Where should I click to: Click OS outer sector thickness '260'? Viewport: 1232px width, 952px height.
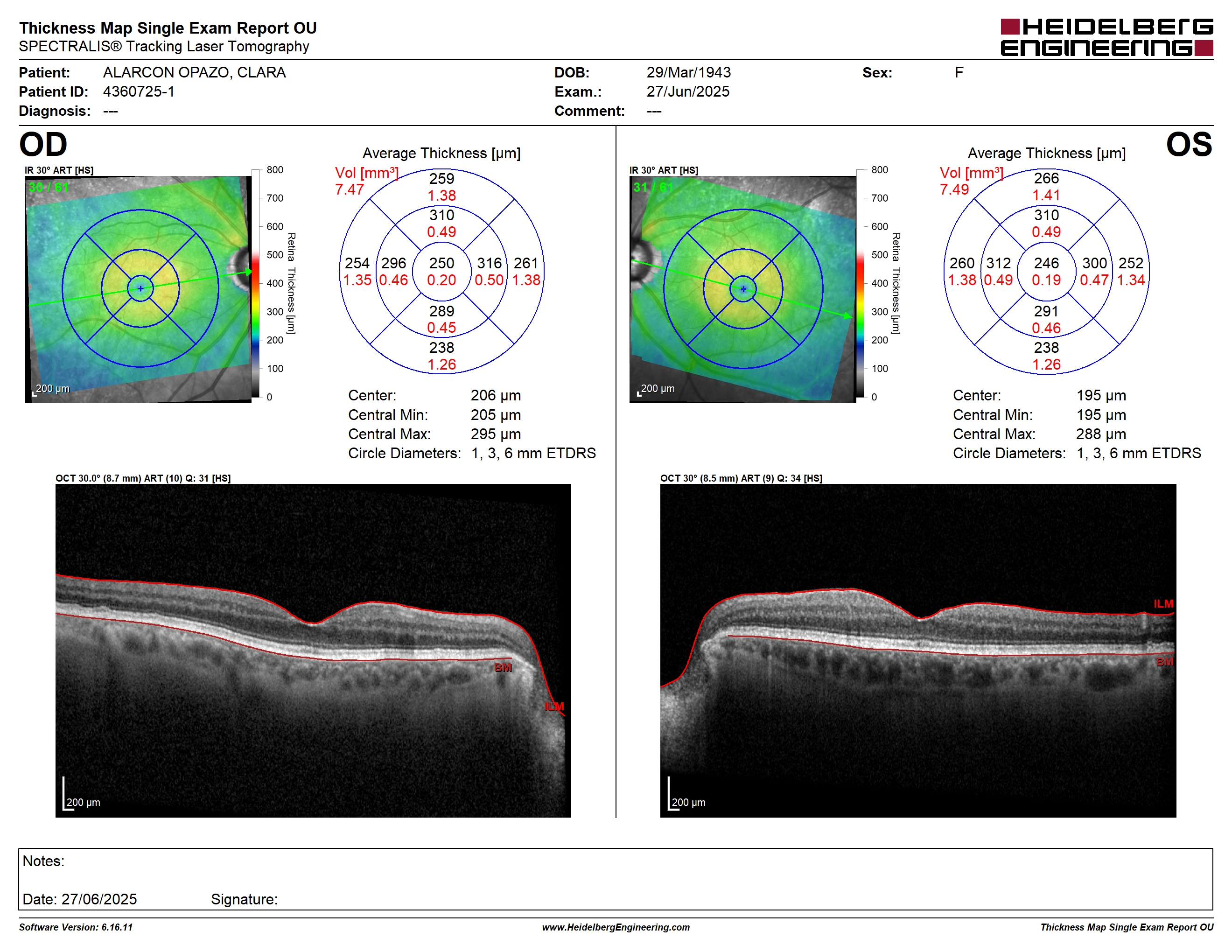coord(962,263)
